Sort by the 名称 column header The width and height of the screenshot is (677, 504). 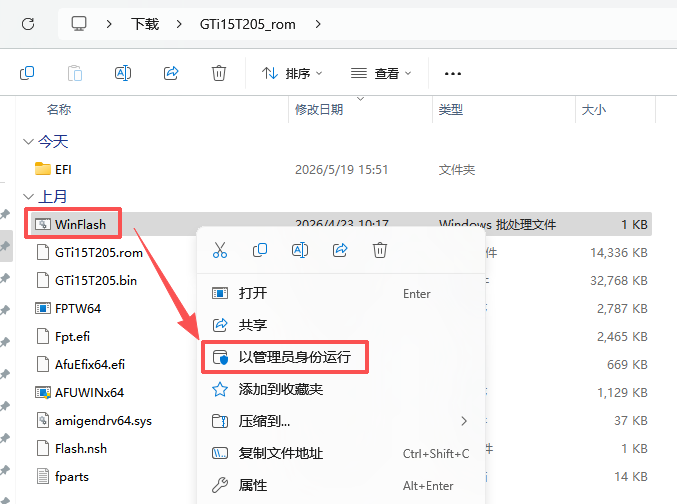[x=59, y=110]
